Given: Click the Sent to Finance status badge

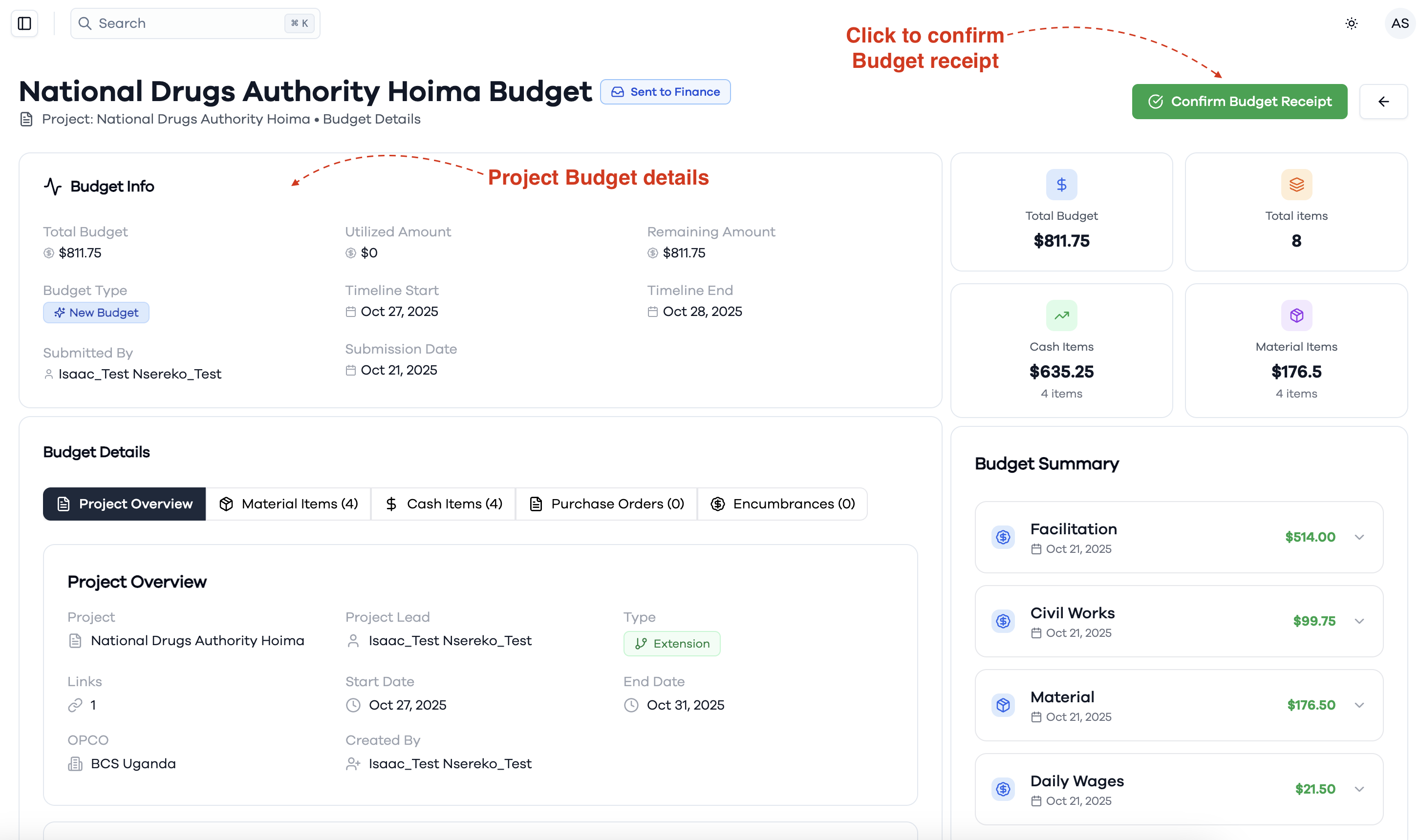Looking at the screenshot, I should [x=665, y=92].
